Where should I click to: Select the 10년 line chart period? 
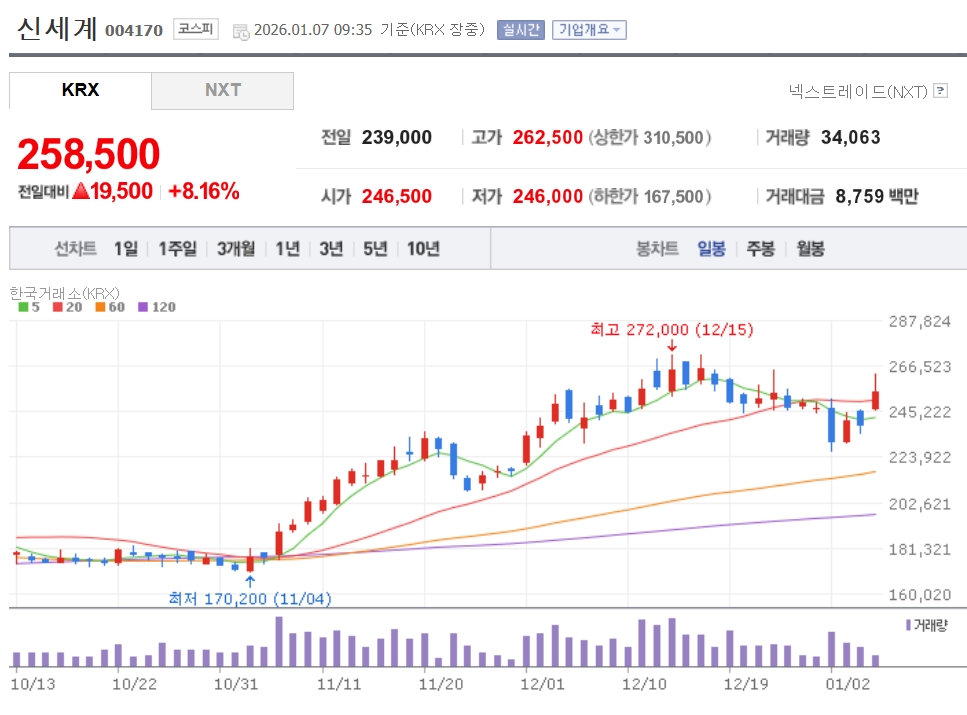click(423, 249)
